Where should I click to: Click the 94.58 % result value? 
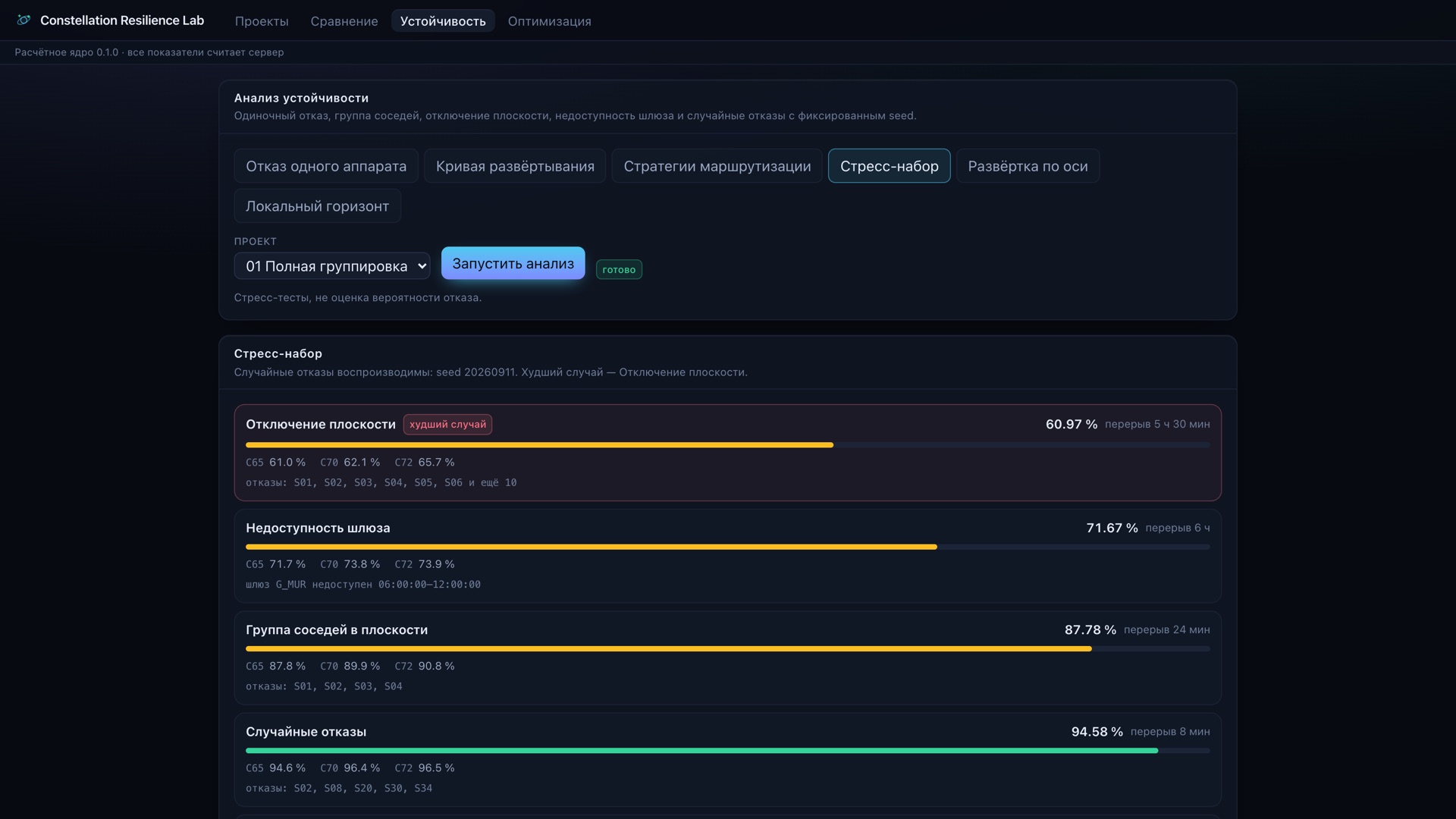[1097, 732]
